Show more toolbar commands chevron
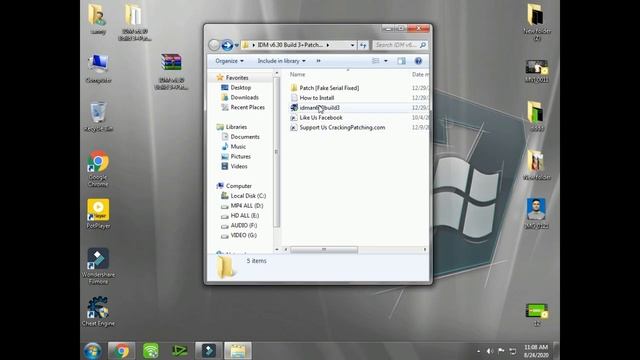The height and width of the screenshot is (360, 640). (x=318, y=61)
